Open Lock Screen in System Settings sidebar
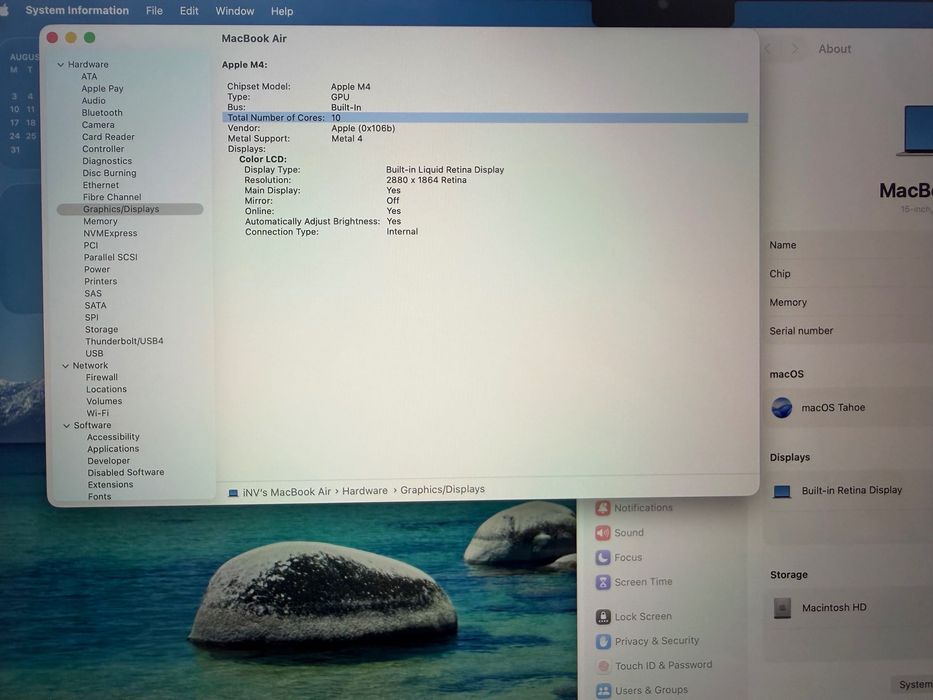The width and height of the screenshot is (933, 700). point(633,616)
